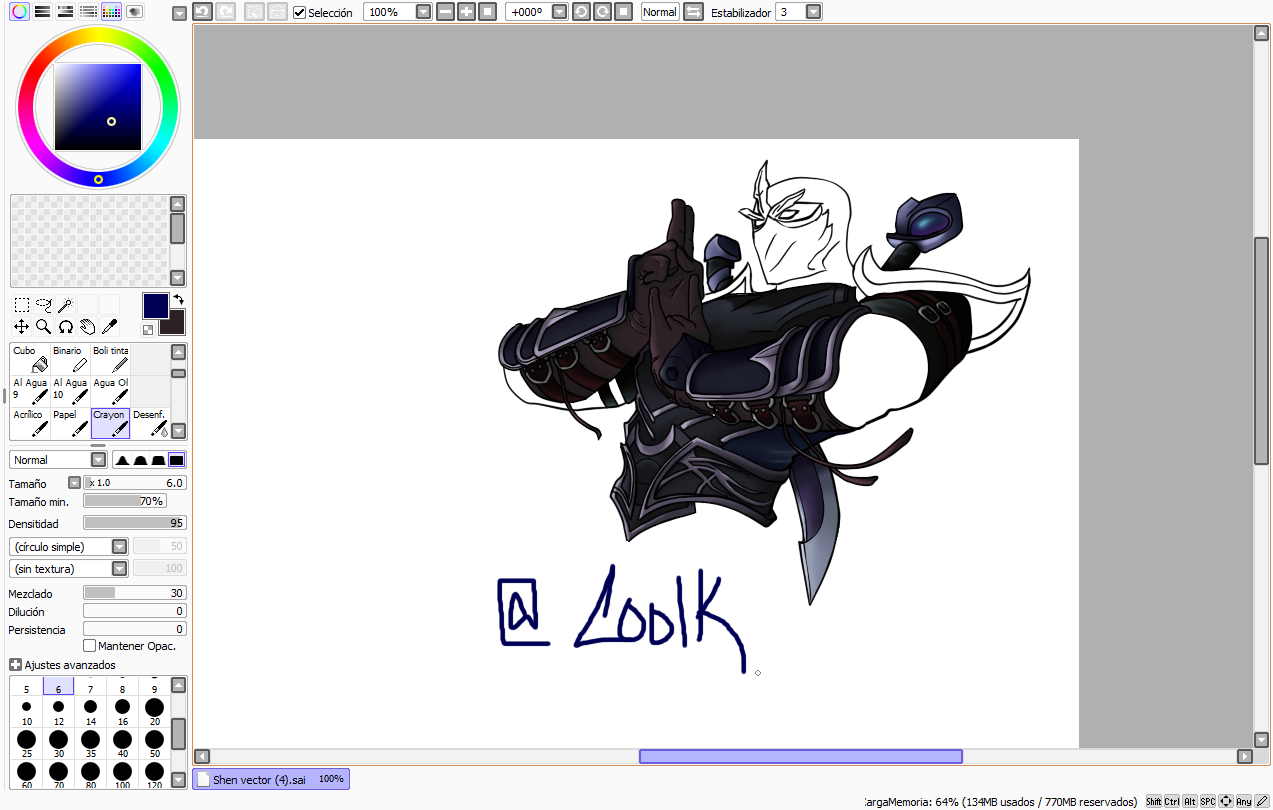This screenshot has width=1273, height=810.
Task: Select the Hand pan tool
Action: click(88, 326)
